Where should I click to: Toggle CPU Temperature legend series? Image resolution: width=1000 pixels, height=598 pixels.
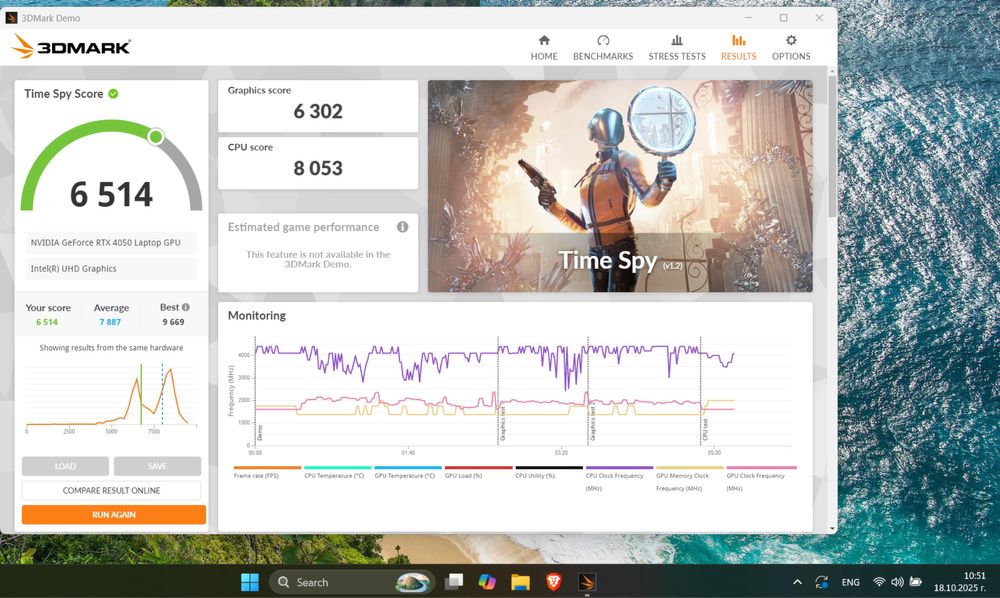(337, 472)
